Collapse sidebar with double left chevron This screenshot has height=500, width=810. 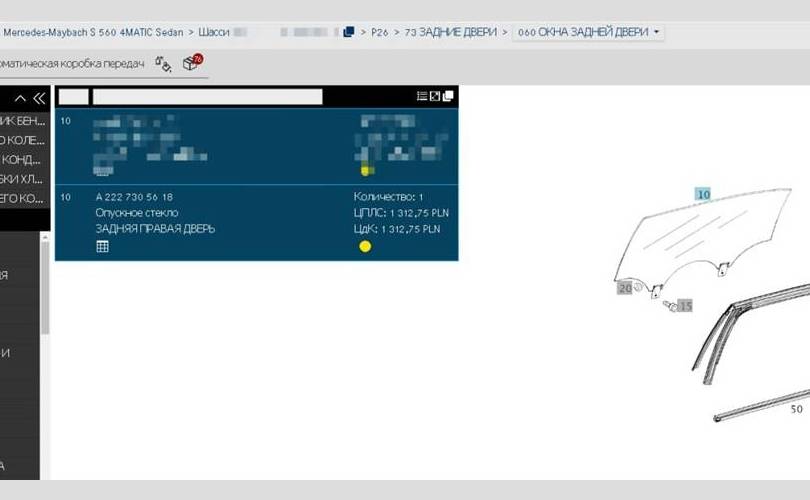tap(39, 98)
